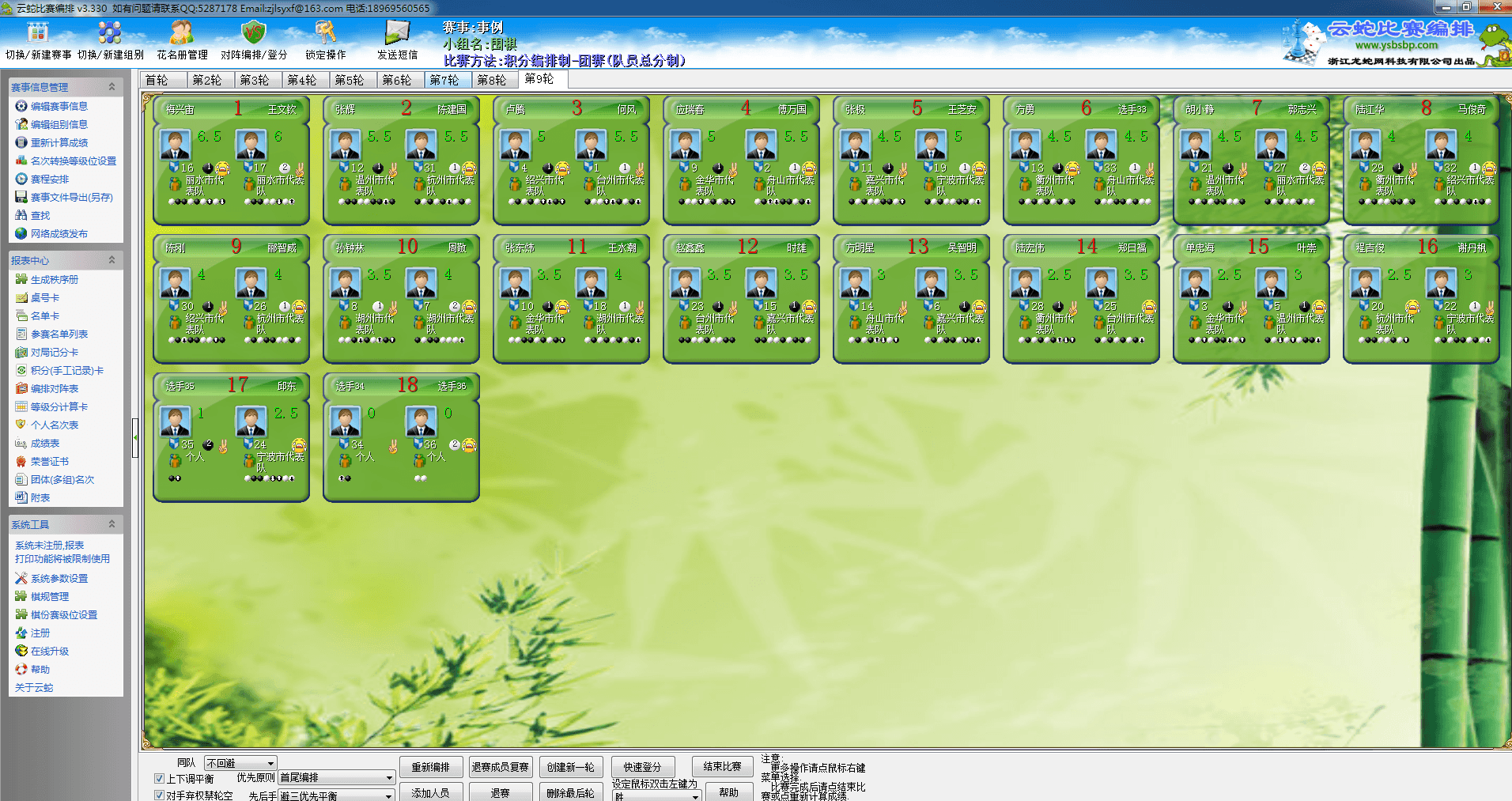Toggle the 对手弃权禁轮空 checkbox

pyautogui.click(x=160, y=795)
